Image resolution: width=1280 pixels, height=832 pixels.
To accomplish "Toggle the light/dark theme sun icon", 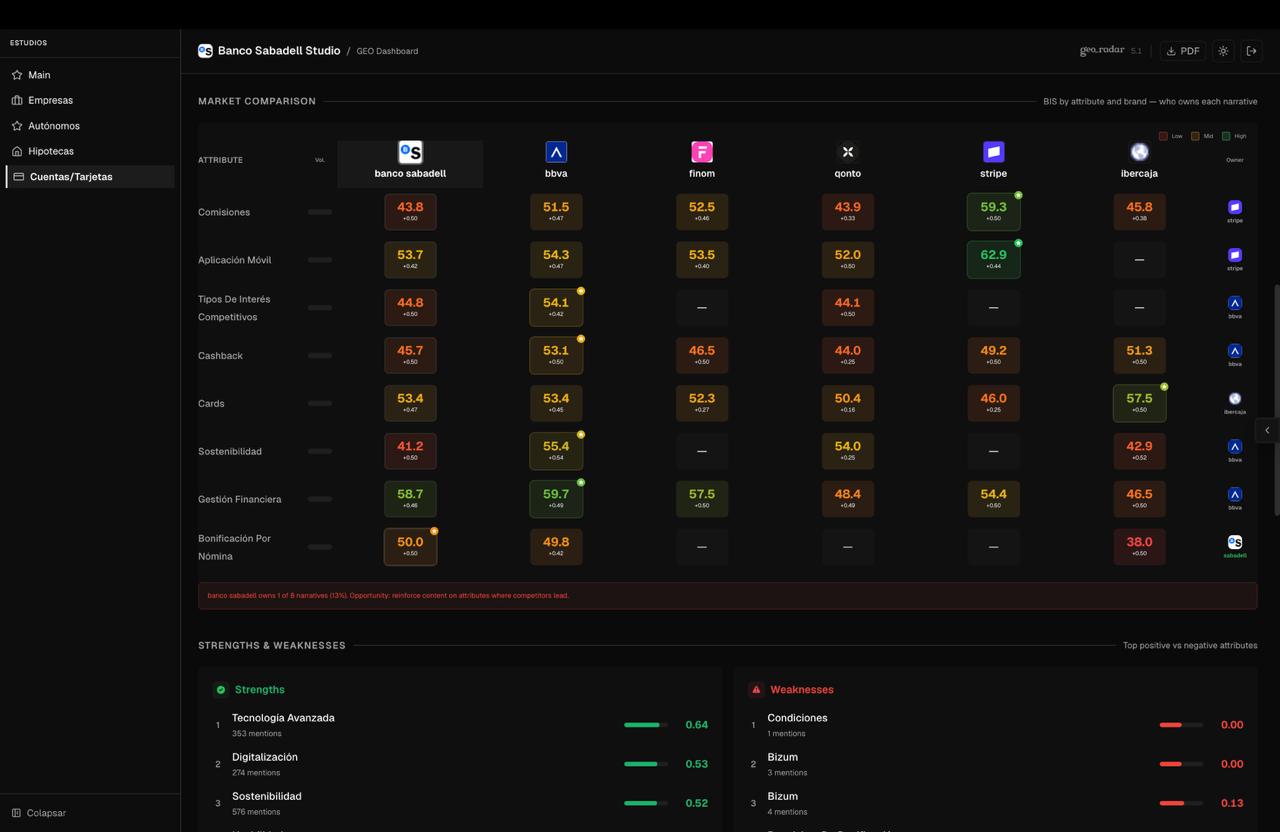I will (x=1223, y=51).
